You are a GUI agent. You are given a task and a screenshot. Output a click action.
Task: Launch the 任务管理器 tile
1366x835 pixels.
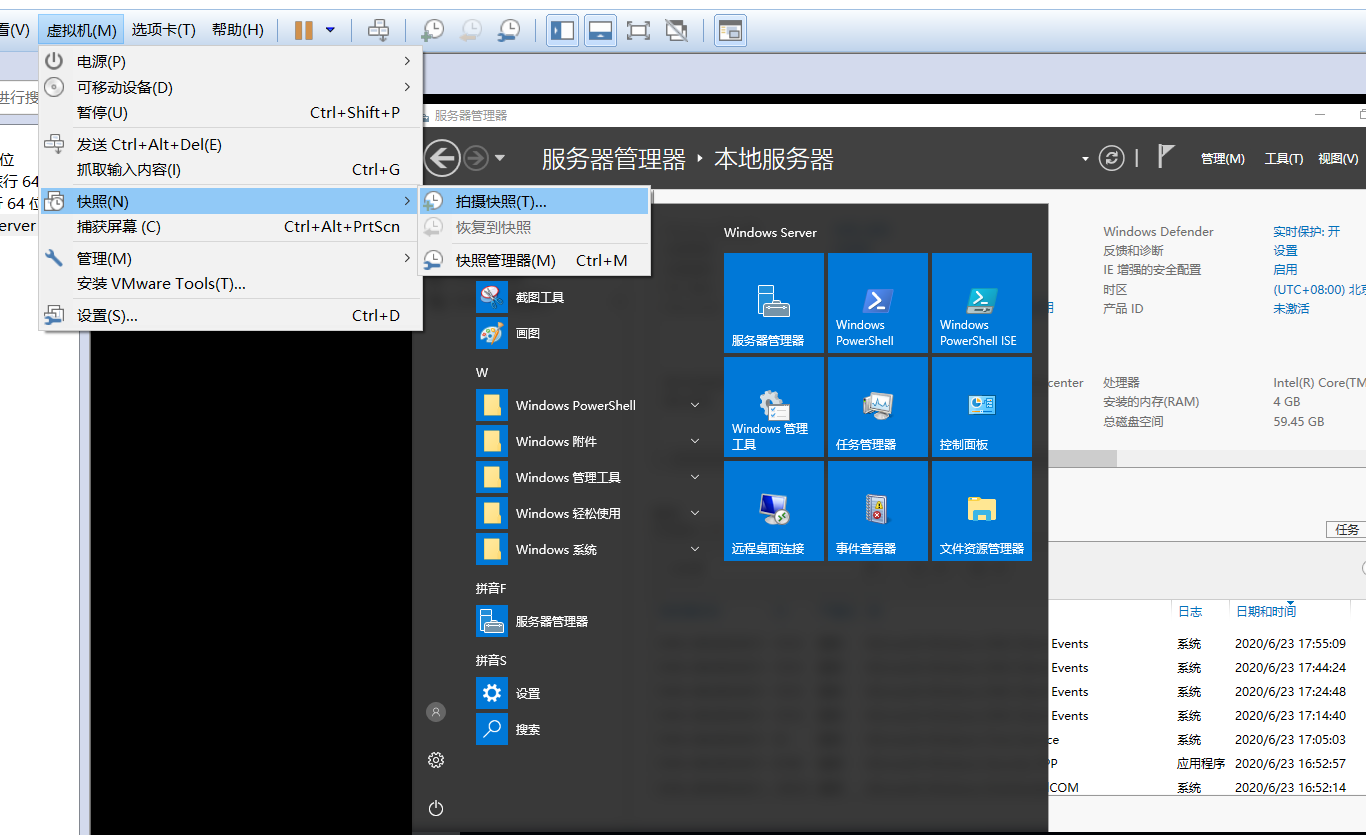tap(877, 407)
